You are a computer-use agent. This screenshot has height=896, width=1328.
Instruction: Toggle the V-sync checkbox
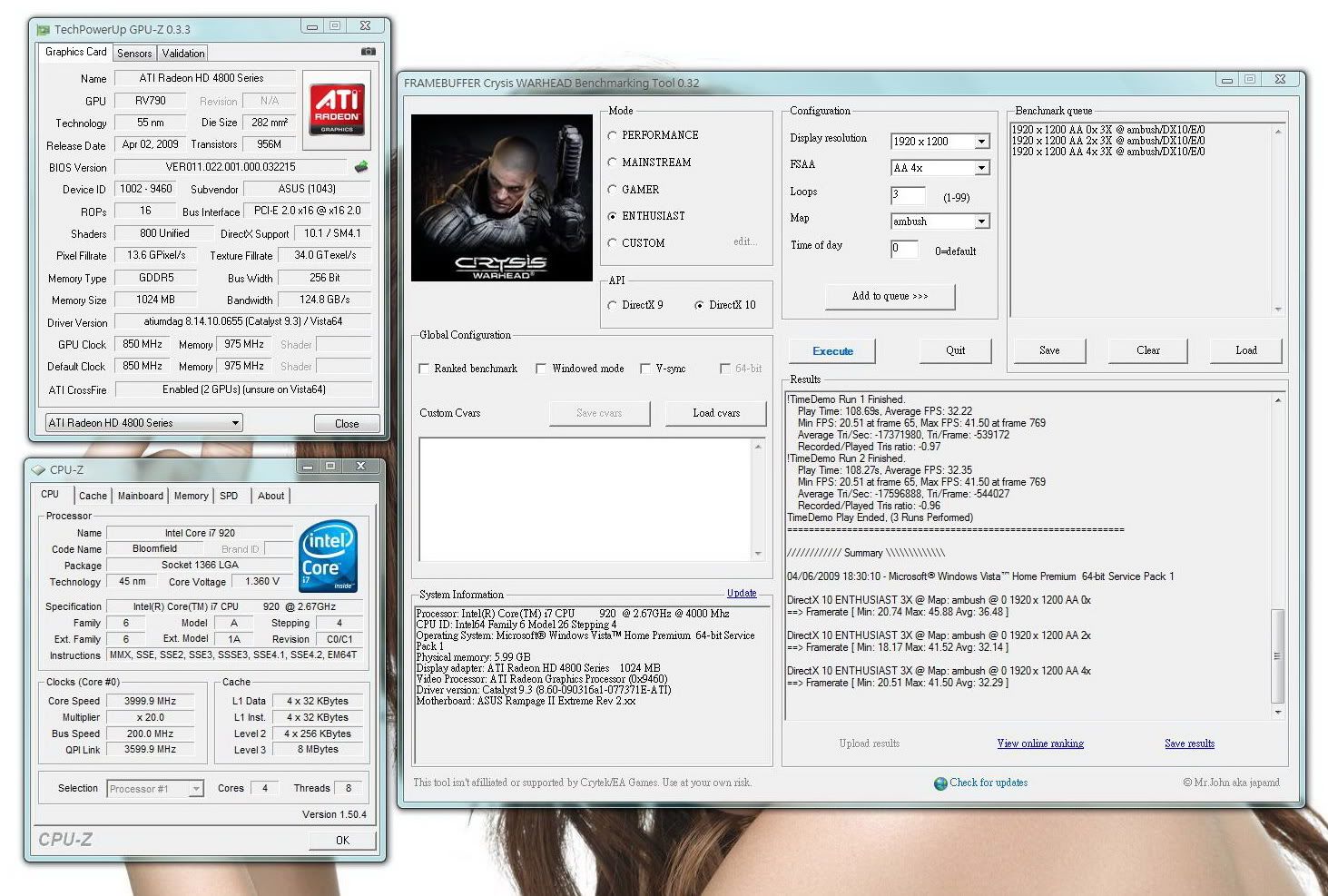(645, 369)
